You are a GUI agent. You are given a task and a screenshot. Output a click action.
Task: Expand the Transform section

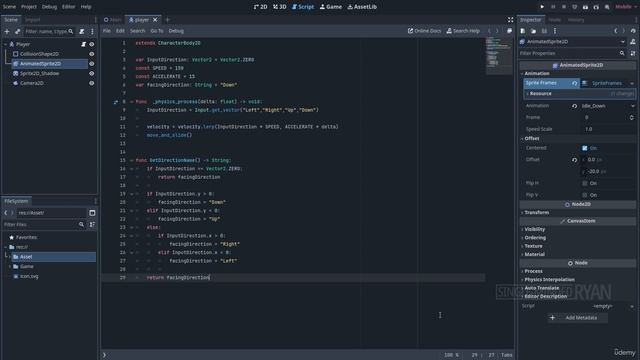pos(537,213)
